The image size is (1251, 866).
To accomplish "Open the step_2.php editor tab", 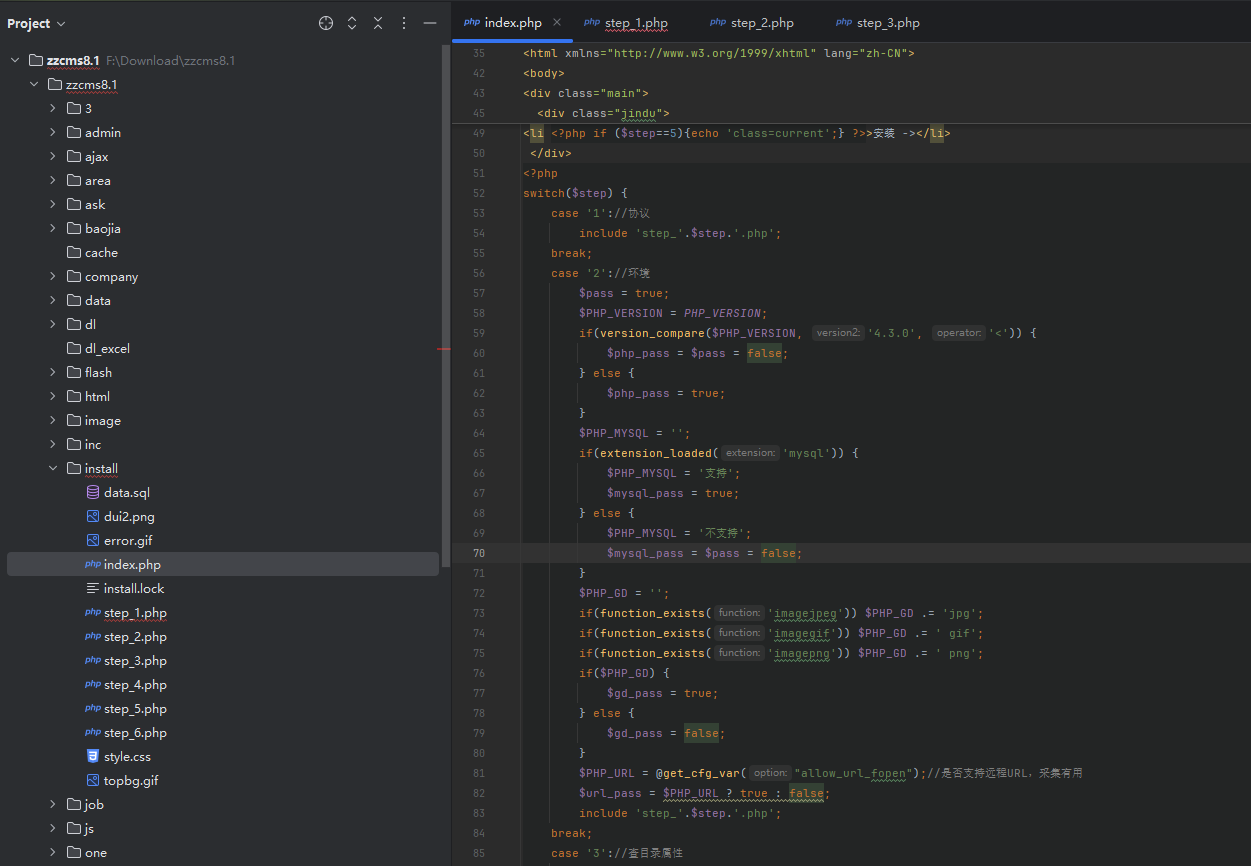I will [x=761, y=23].
